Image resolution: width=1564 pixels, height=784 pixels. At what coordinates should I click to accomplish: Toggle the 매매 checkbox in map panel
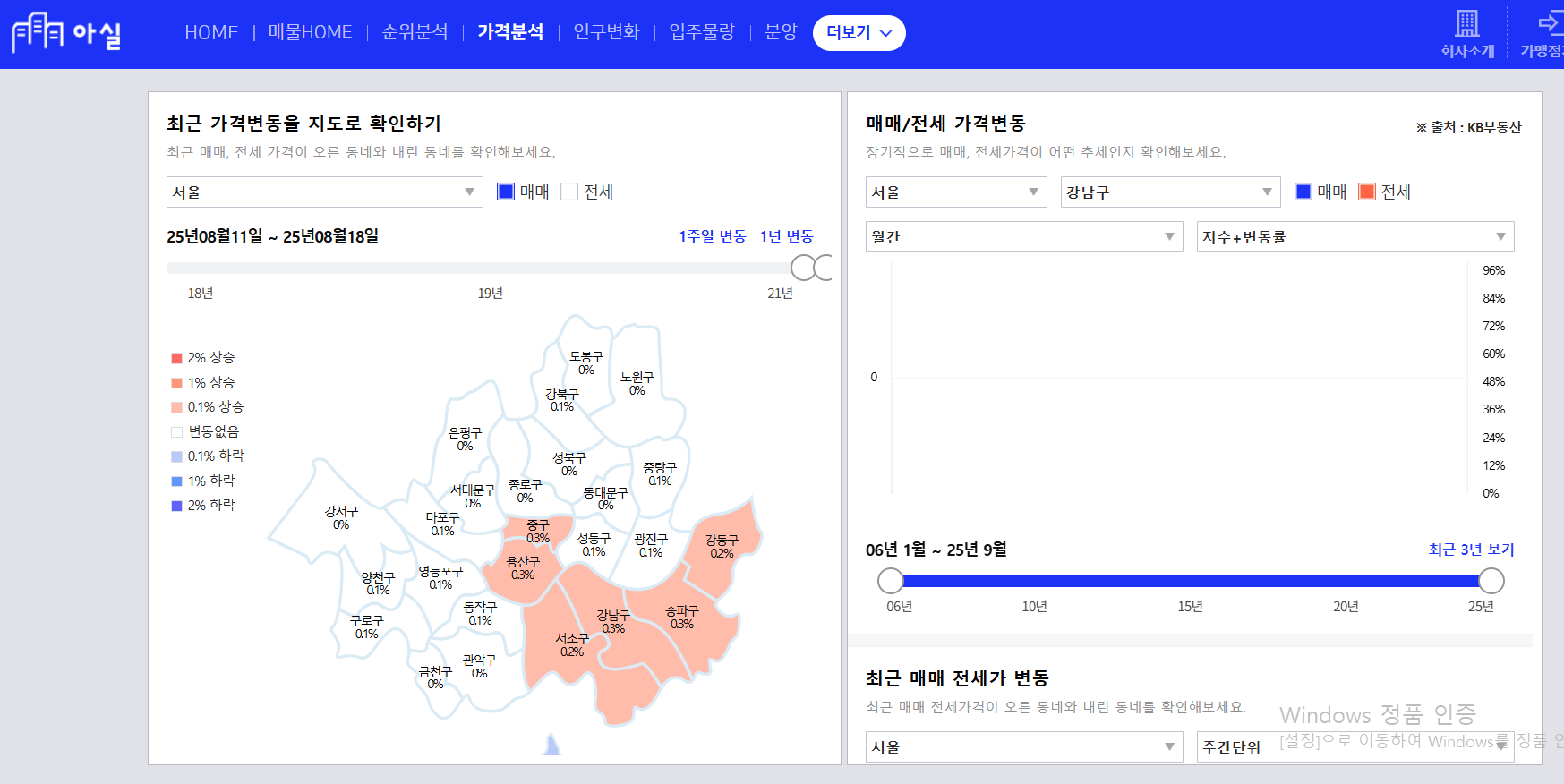506,192
